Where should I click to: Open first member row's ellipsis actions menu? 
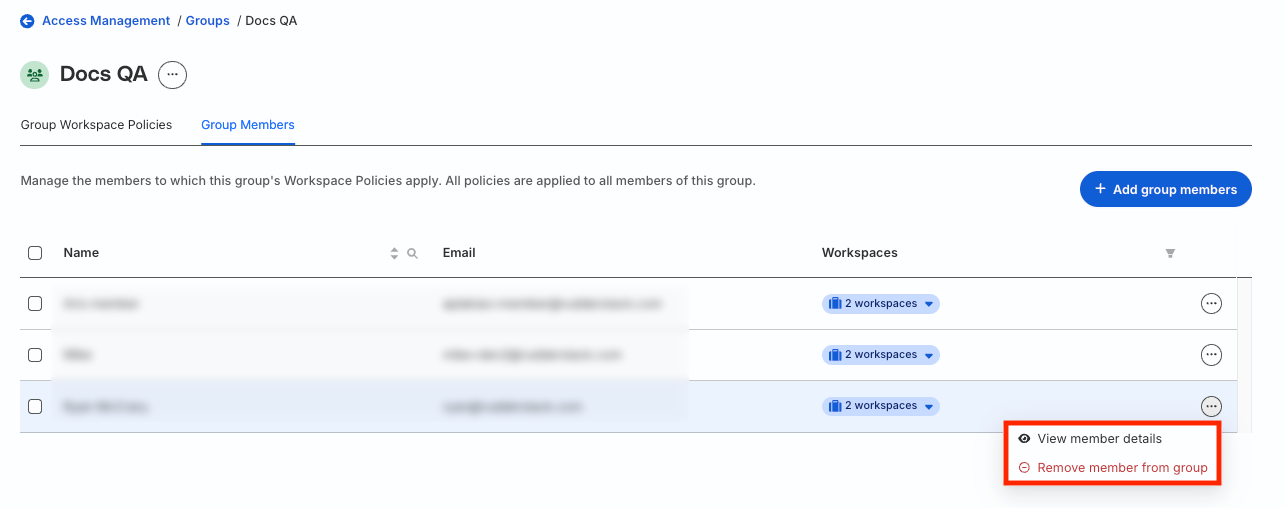point(1211,304)
